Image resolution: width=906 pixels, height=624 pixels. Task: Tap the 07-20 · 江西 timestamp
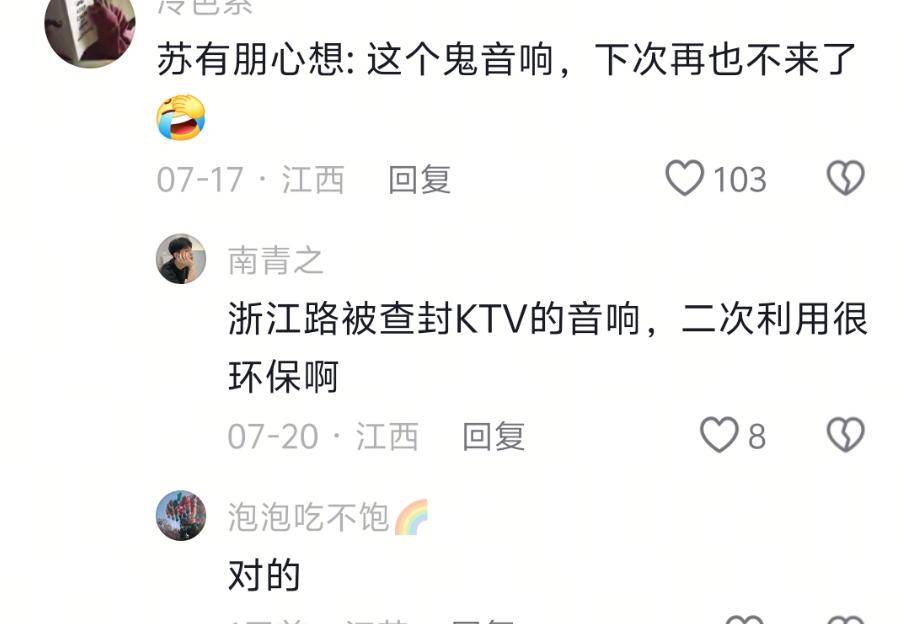[323, 436]
